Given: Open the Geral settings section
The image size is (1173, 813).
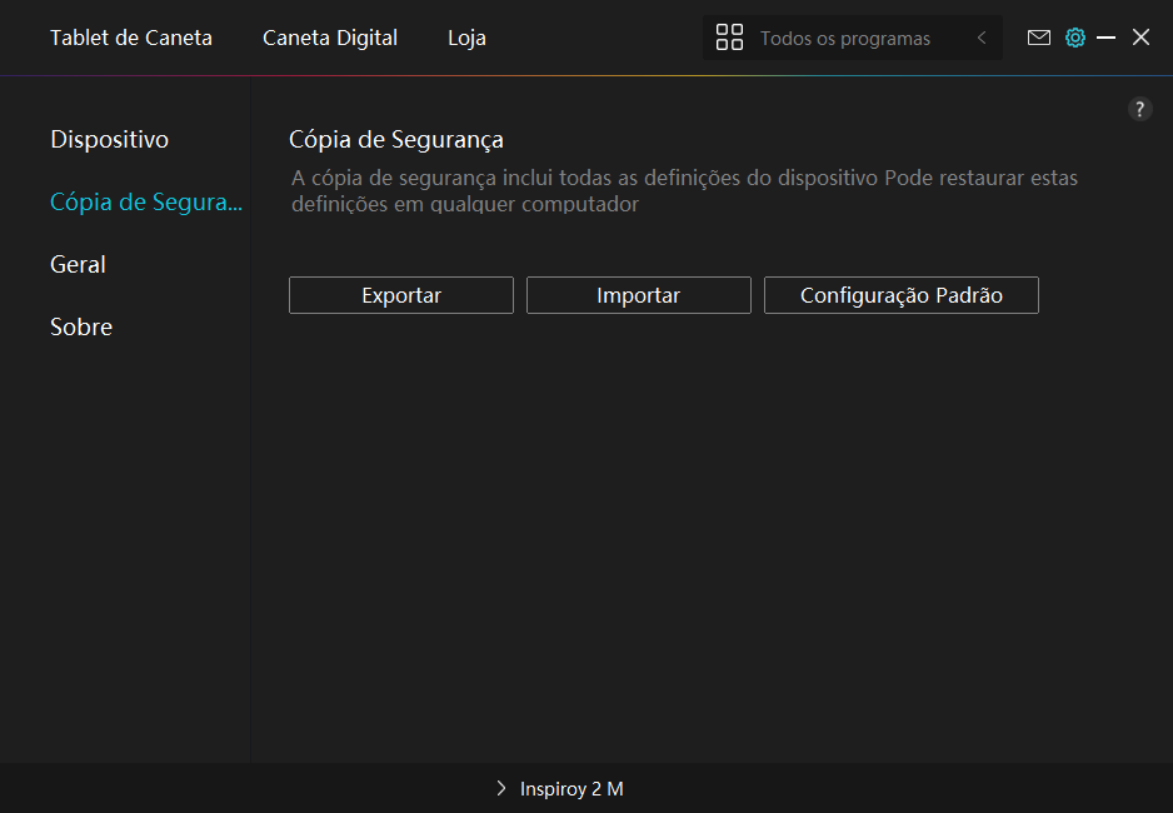Looking at the screenshot, I should point(78,264).
